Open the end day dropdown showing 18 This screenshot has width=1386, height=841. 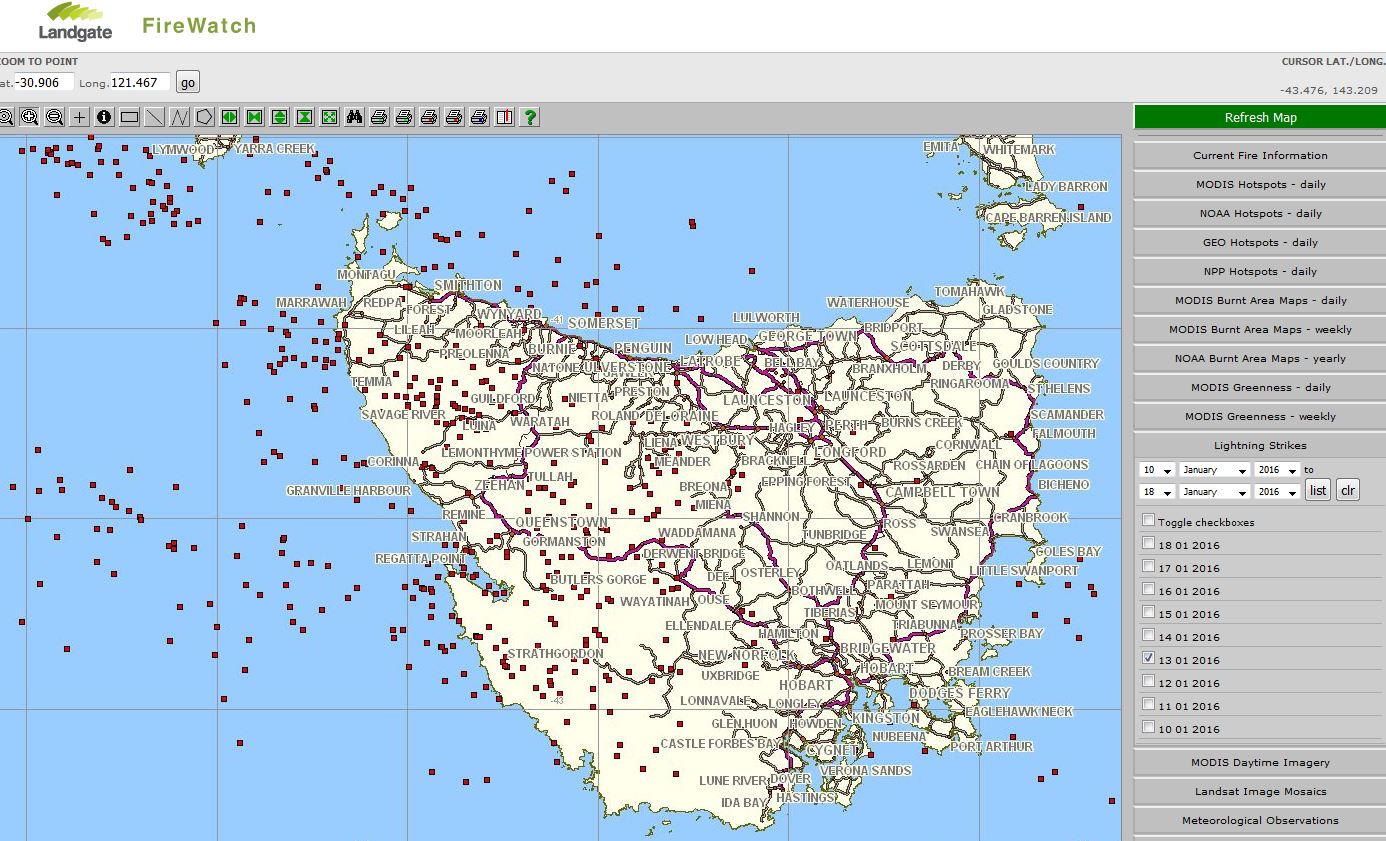1156,492
